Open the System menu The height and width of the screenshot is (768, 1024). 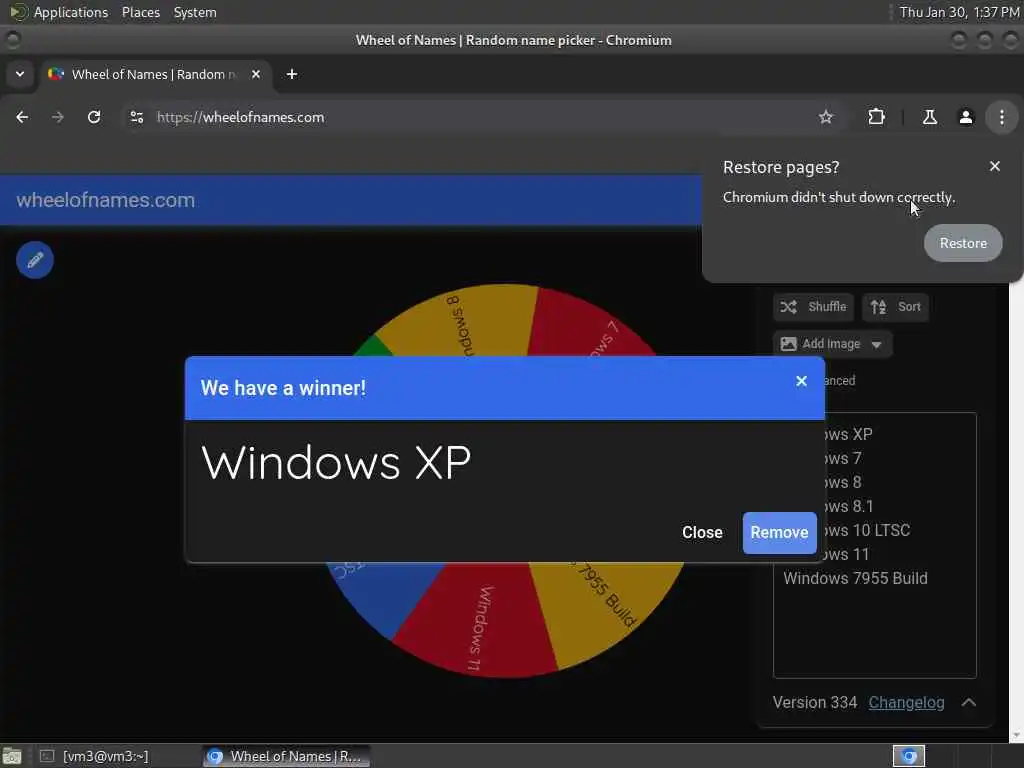[x=195, y=12]
